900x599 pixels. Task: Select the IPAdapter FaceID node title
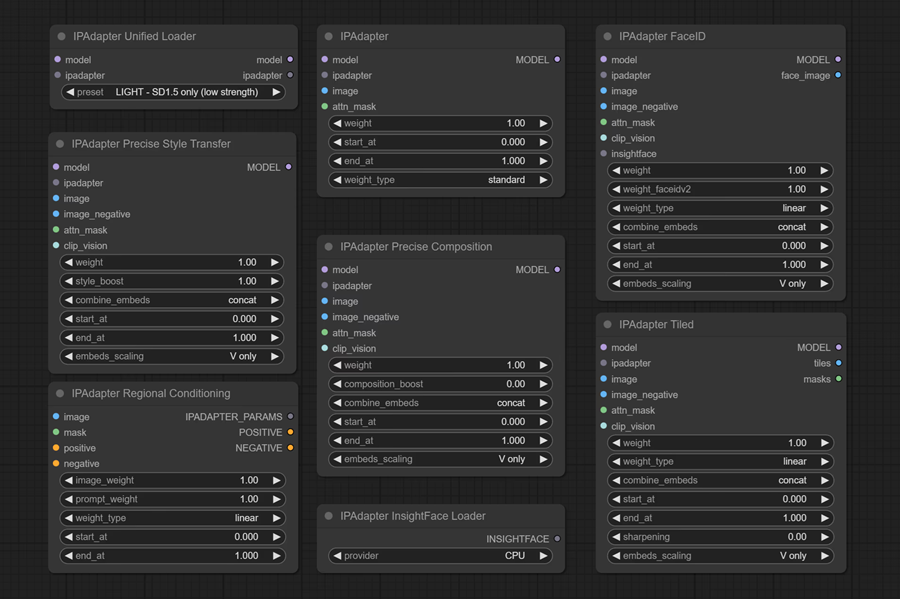[662, 36]
